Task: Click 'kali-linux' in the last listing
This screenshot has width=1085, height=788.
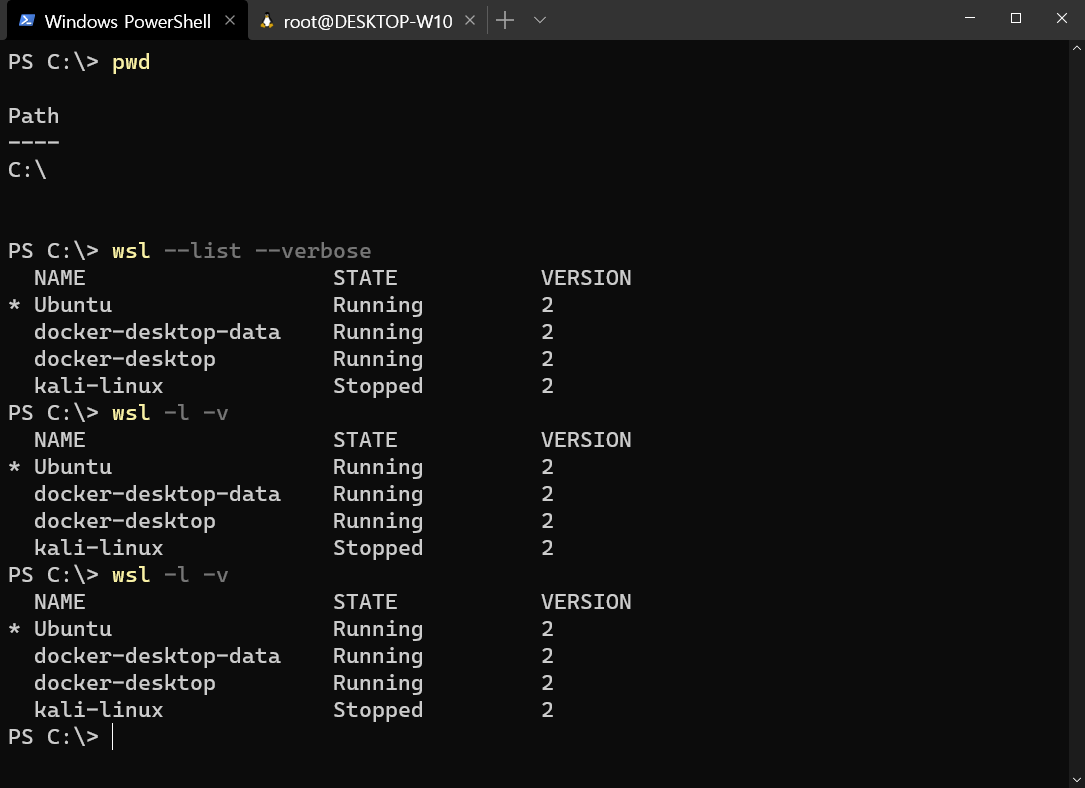Action: click(x=98, y=709)
